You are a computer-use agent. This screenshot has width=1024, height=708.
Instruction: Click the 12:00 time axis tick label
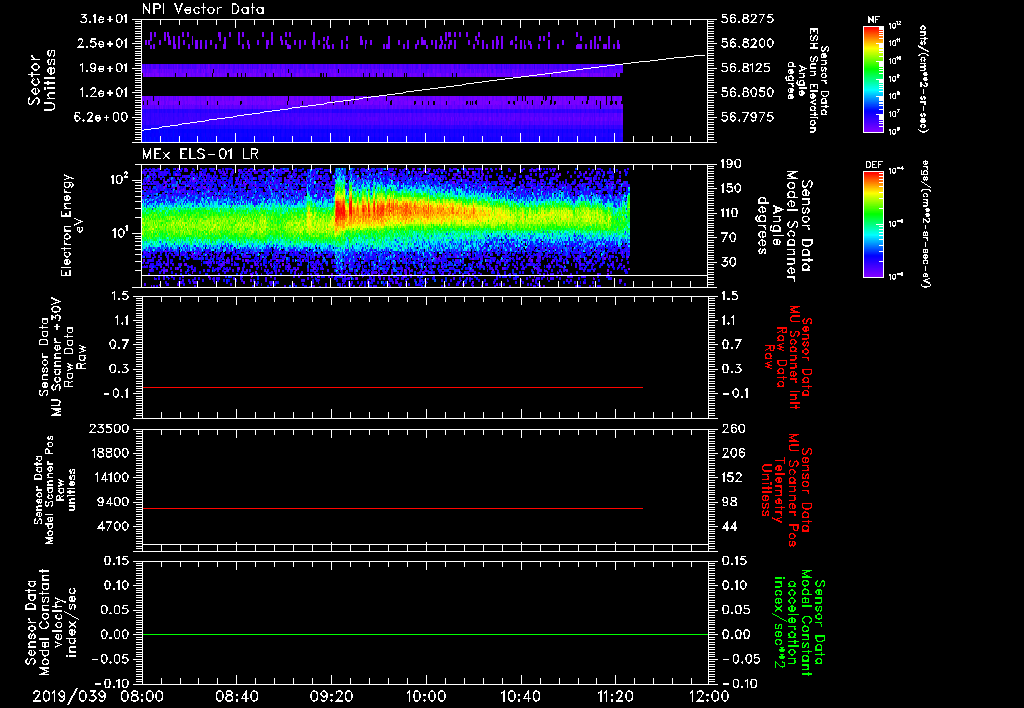[709, 696]
